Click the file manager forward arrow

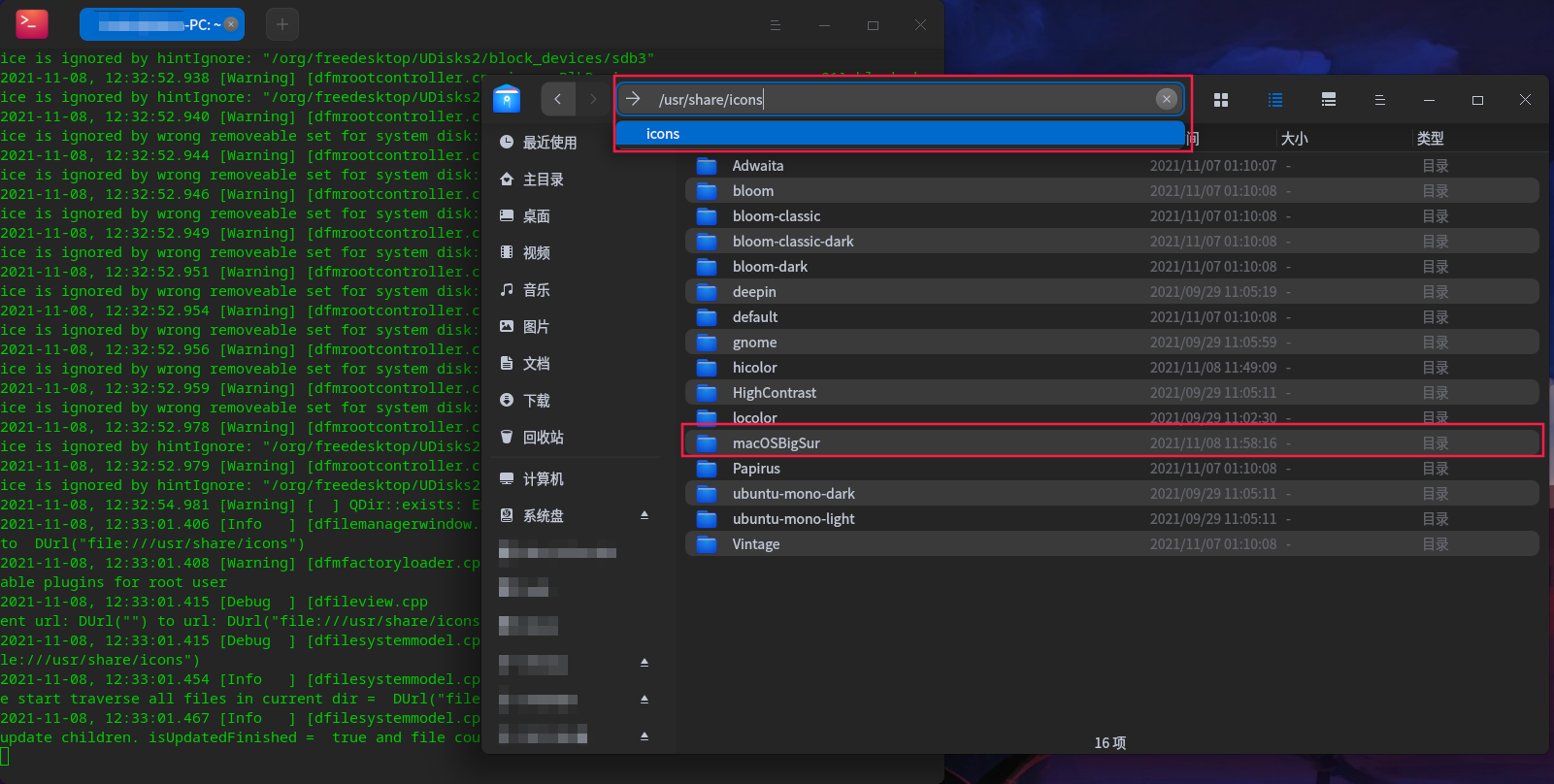coord(593,99)
